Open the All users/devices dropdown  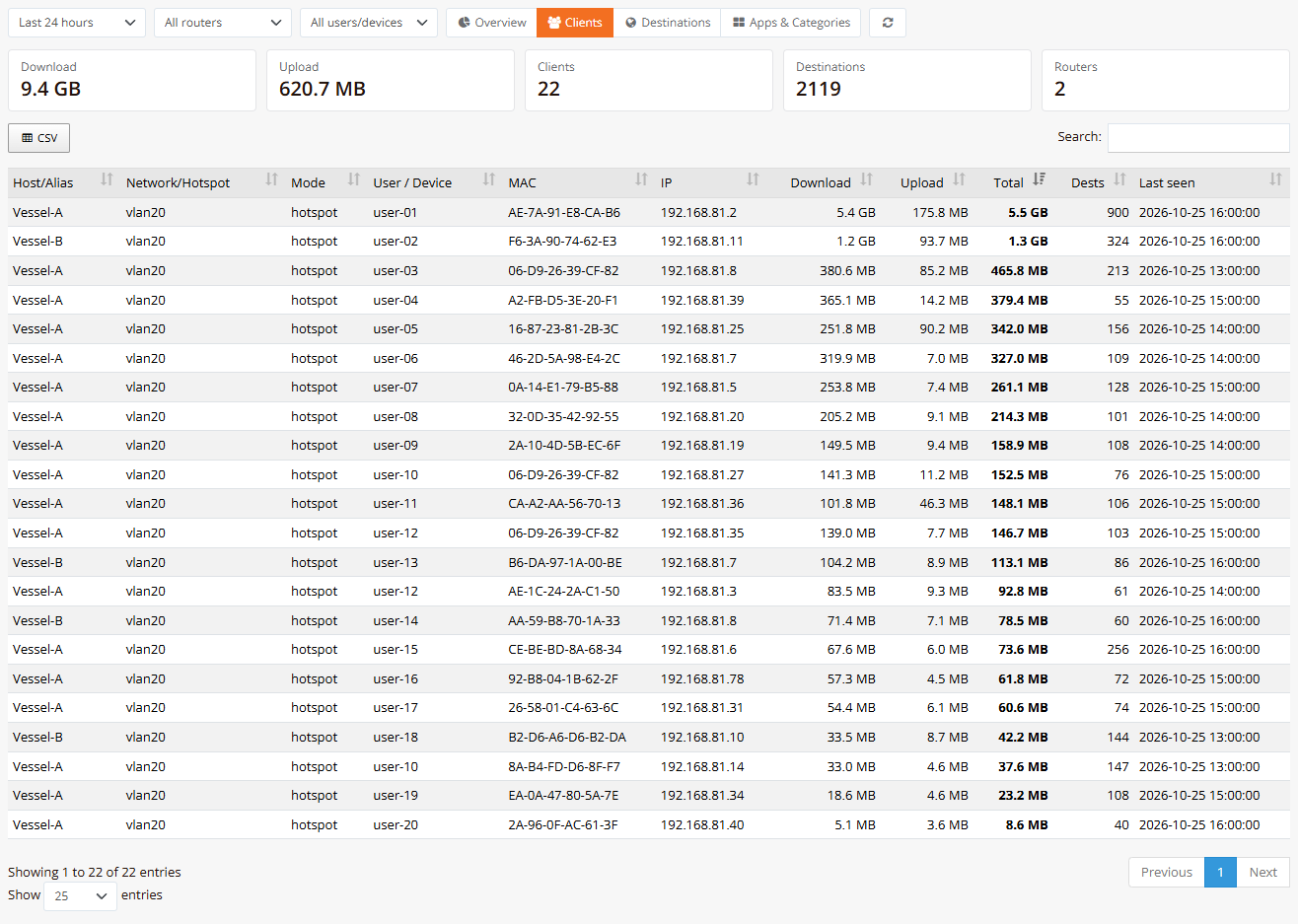pyautogui.click(x=369, y=23)
